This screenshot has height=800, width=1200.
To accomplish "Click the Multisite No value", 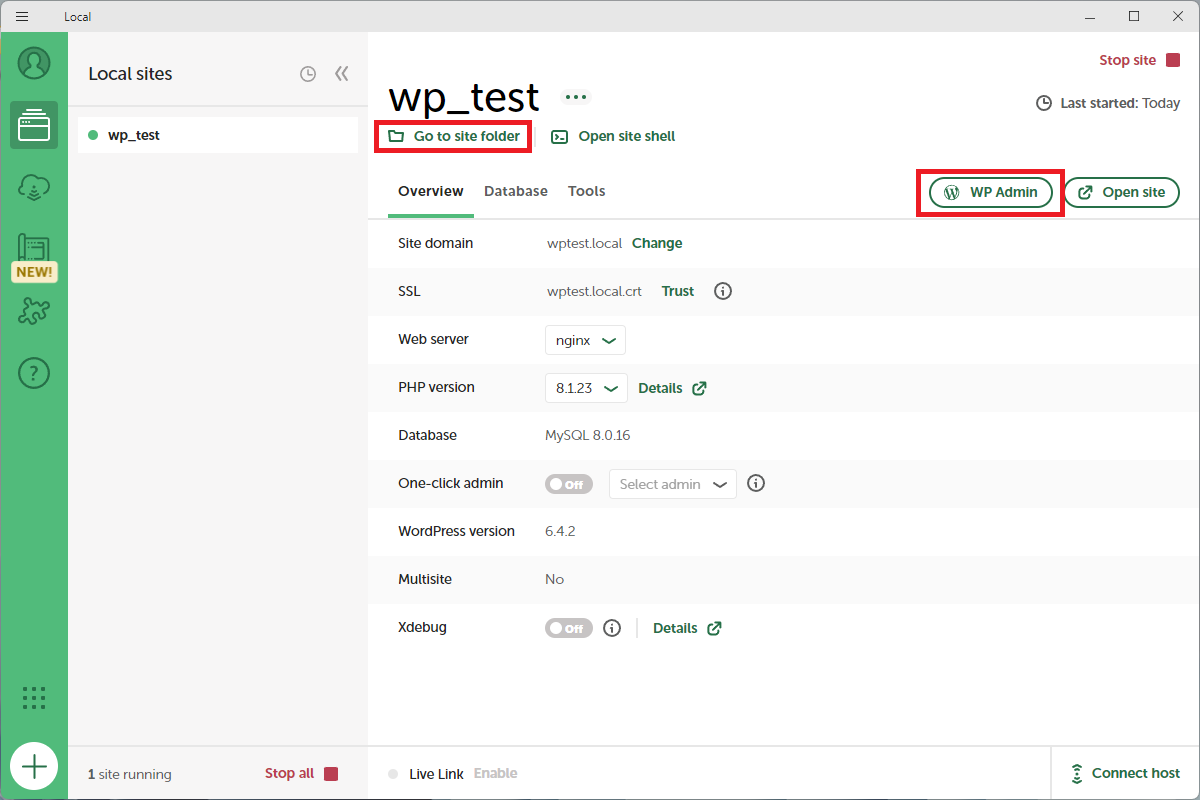I will [x=554, y=579].
